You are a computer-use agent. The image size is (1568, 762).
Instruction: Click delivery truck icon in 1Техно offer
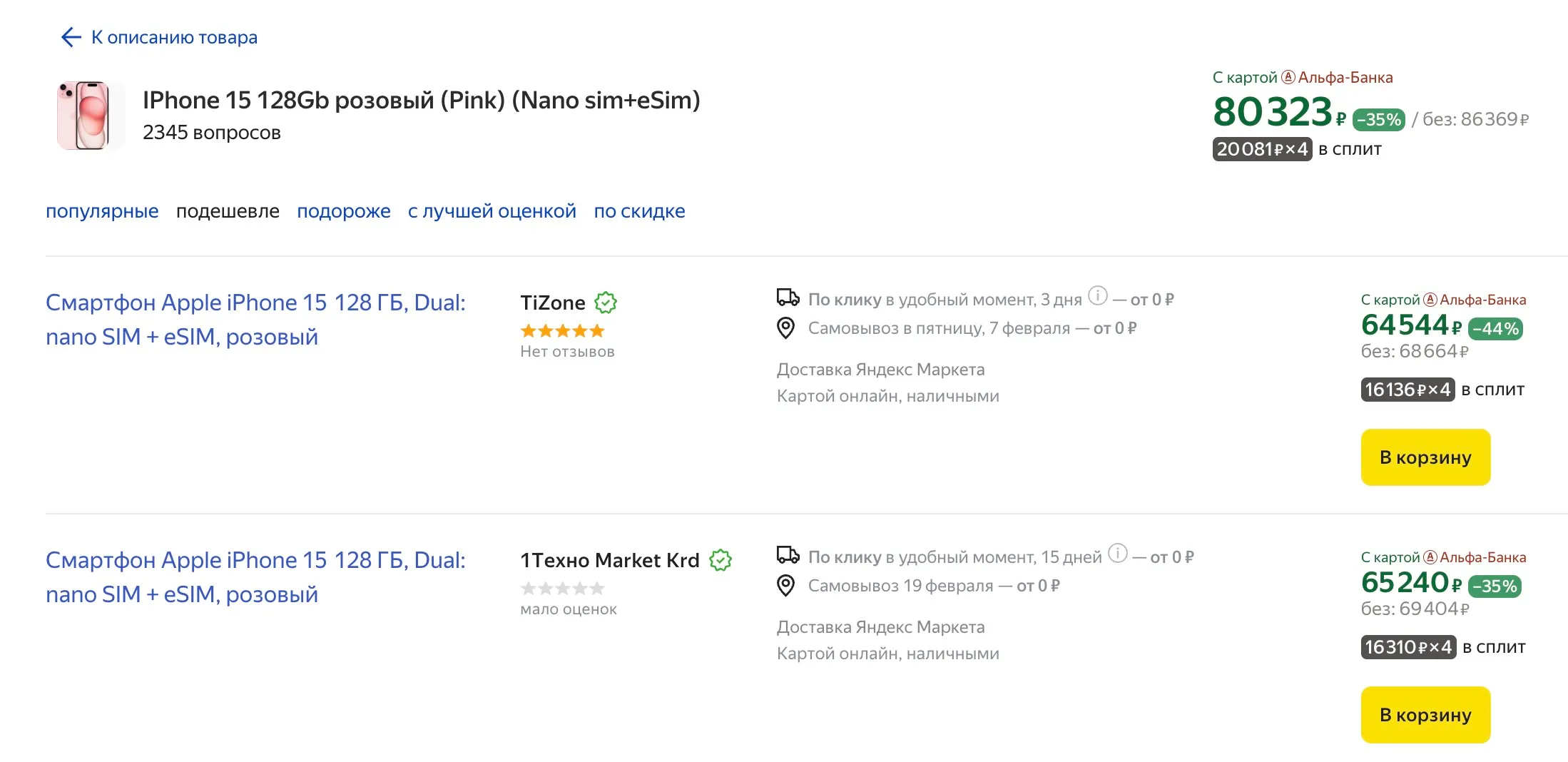coord(788,555)
